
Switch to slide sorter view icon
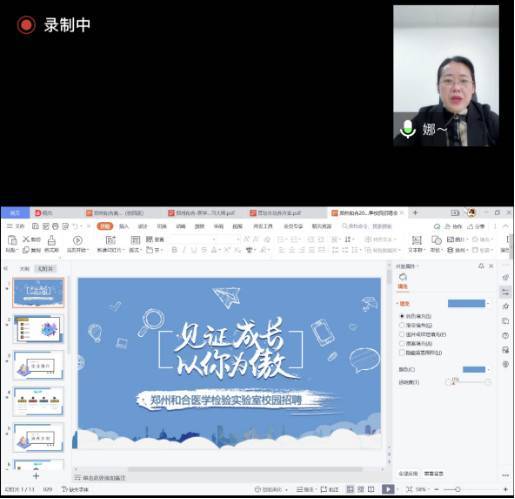361,489
